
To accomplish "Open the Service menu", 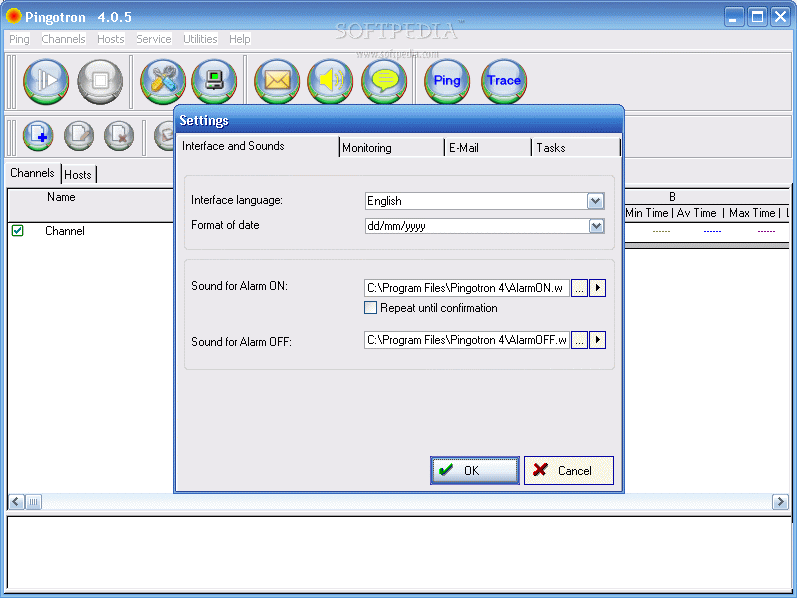I will point(154,39).
